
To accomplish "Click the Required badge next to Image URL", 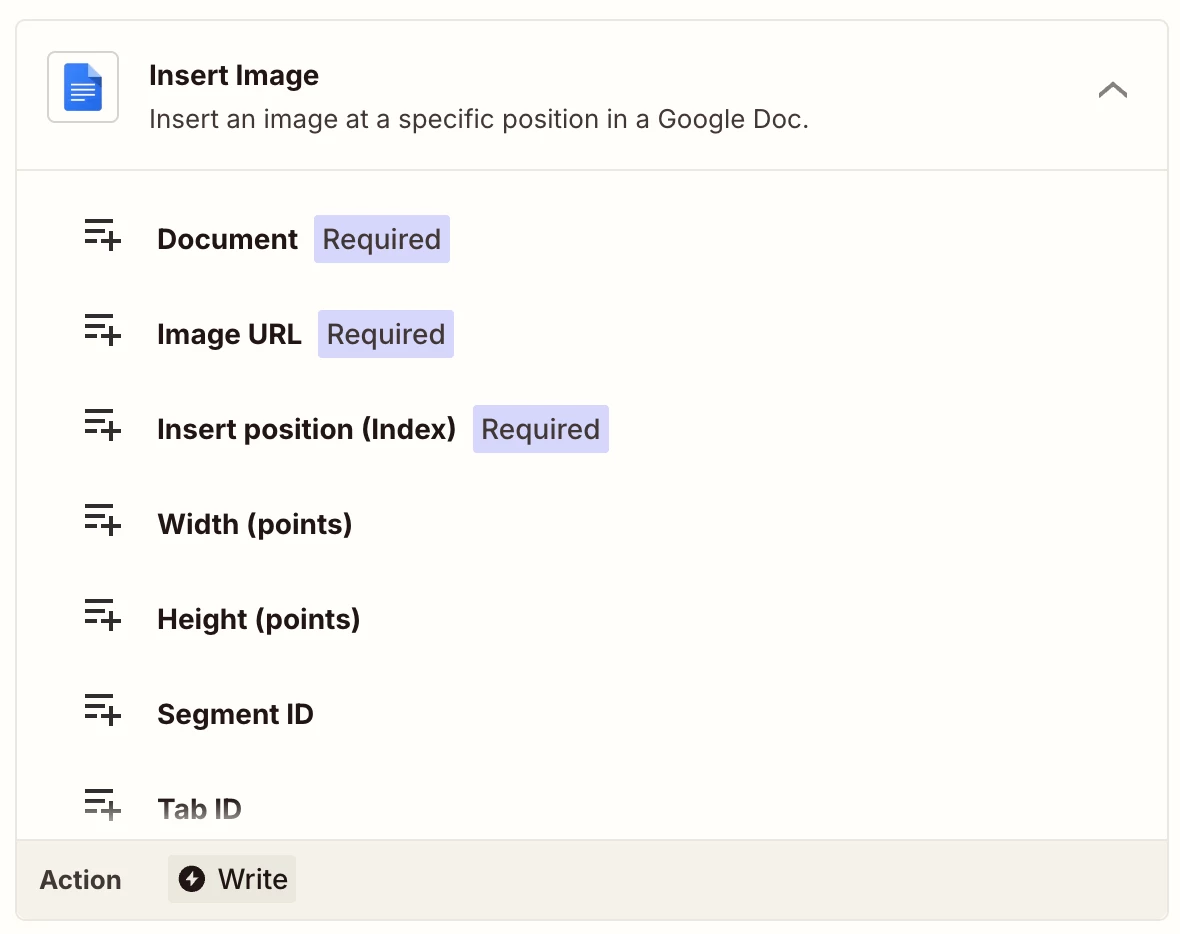I will [x=385, y=335].
